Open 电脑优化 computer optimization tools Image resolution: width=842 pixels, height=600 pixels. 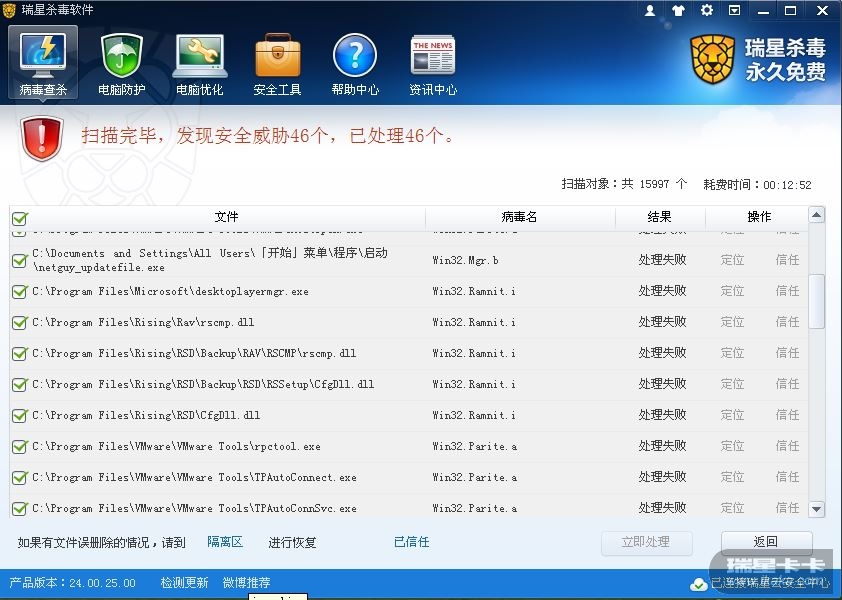click(200, 64)
